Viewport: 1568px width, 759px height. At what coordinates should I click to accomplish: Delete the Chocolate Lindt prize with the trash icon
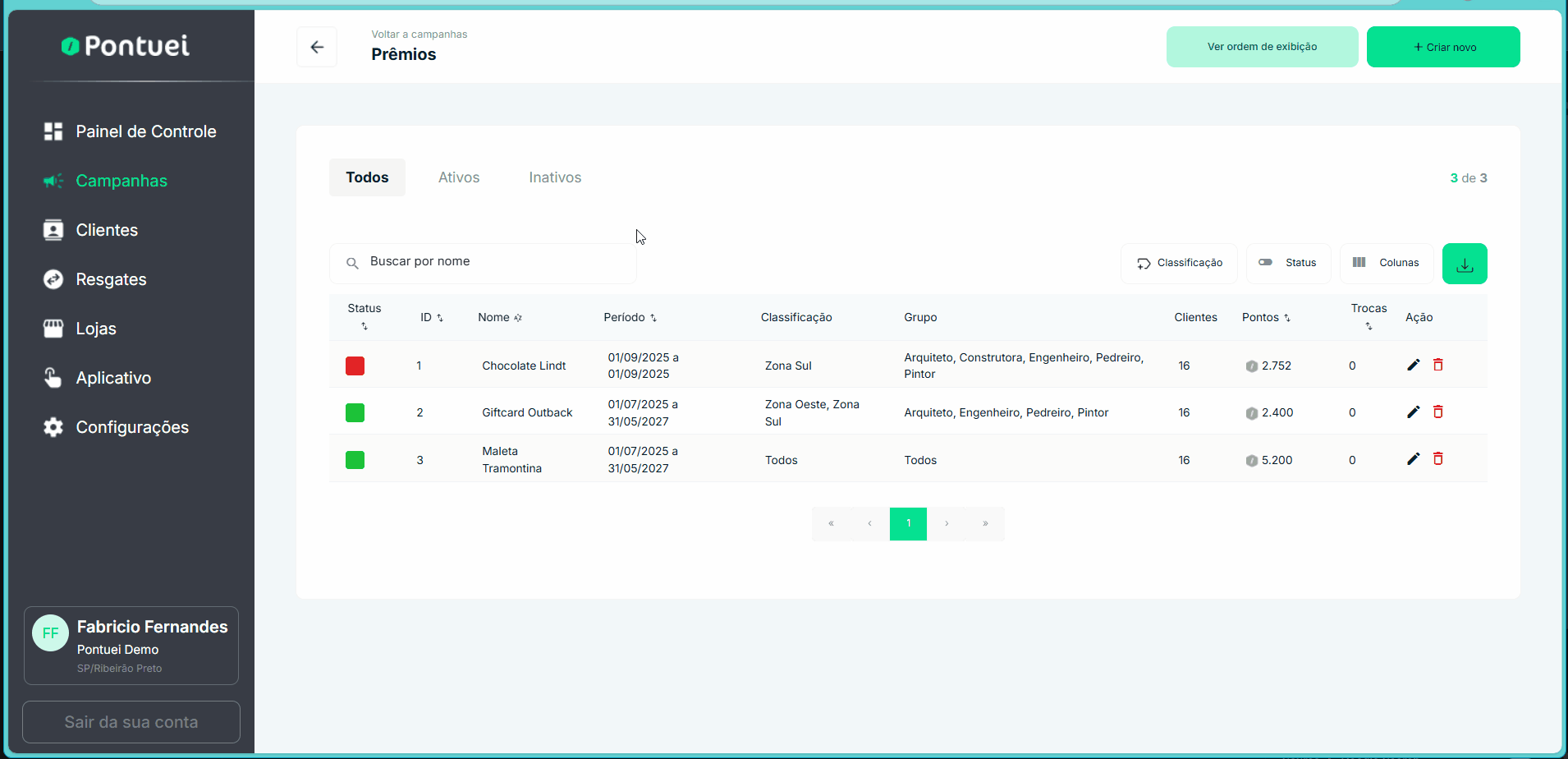coord(1437,365)
